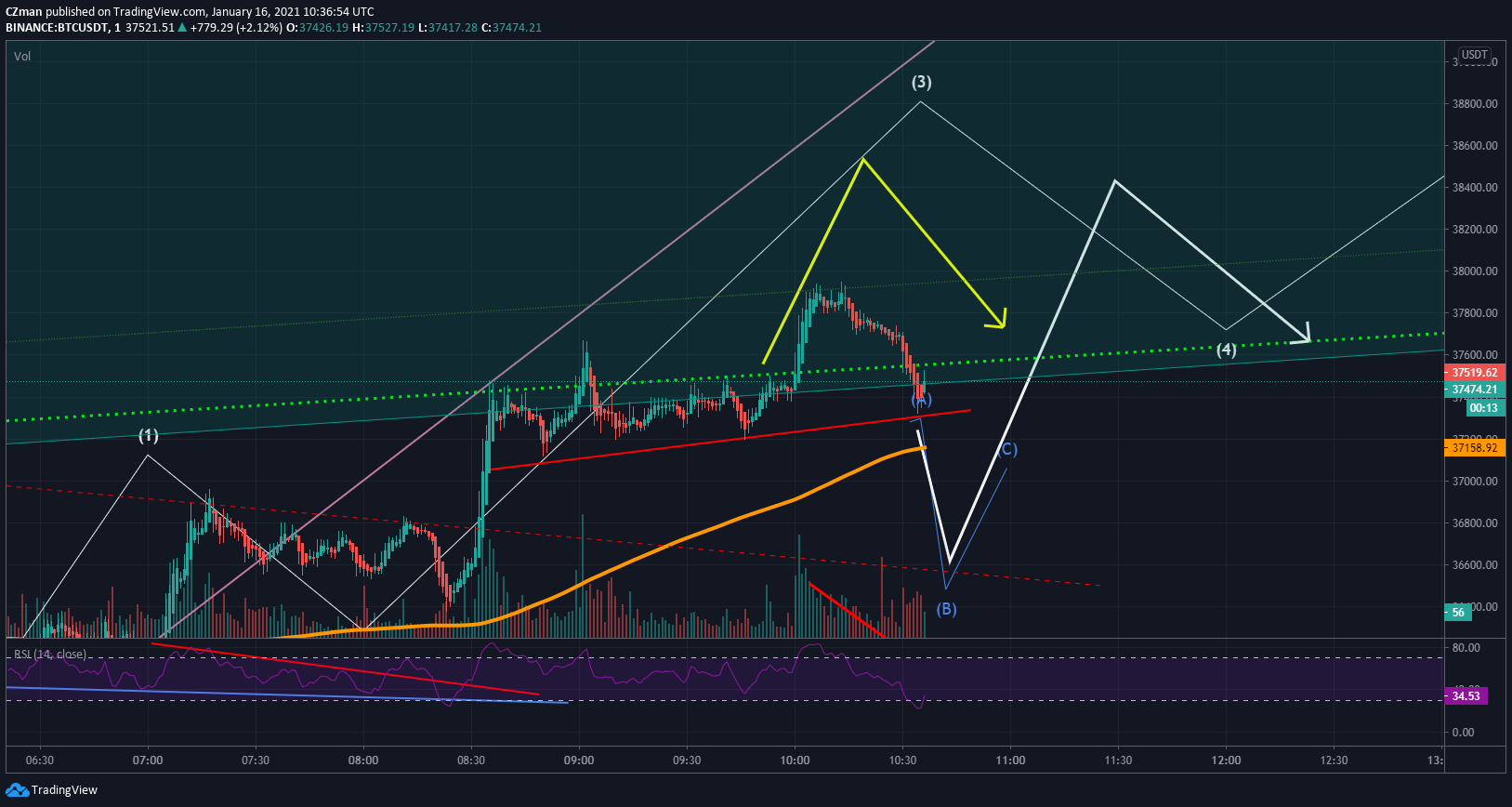The width and height of the screenshot is (1512, 807).
Task: Click the yellow arrowhead at the projection's end
Action: [997, 319]
